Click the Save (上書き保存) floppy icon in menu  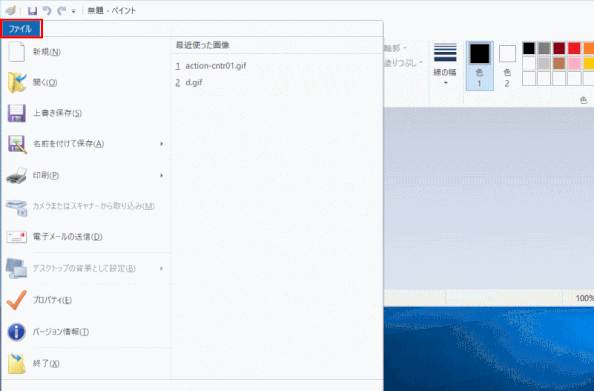pos(17,113)
